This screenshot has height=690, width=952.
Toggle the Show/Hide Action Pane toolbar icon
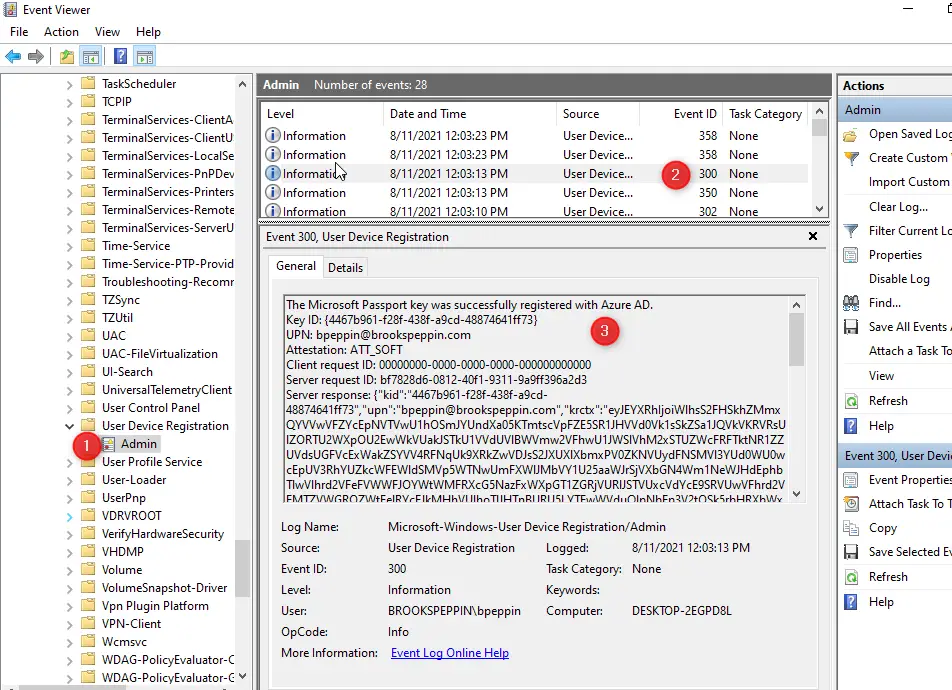(x=145, y=57)
